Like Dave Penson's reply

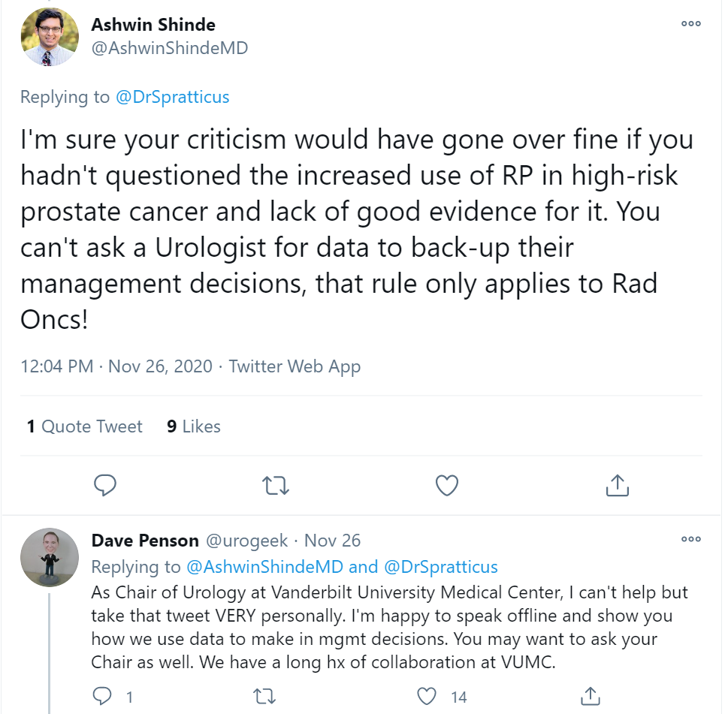[x=427, y=695]
